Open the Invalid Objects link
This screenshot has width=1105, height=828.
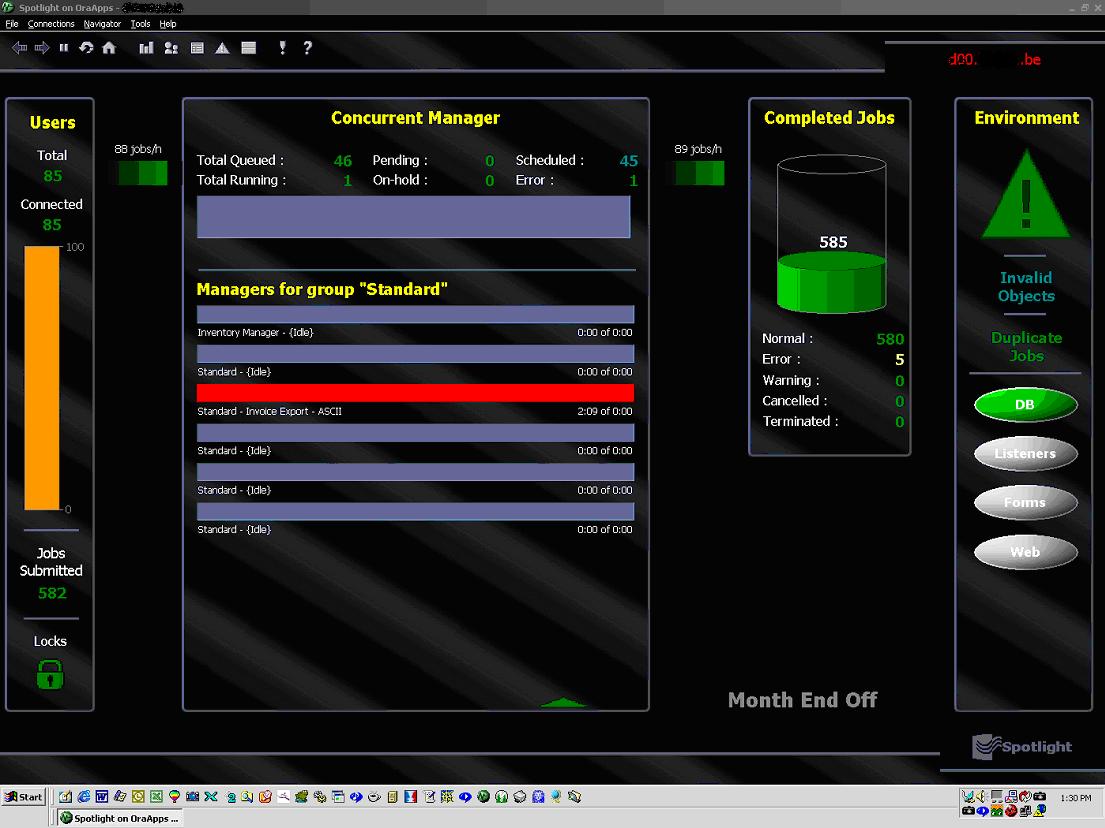pyautogui.click(x=1026, y=287)
